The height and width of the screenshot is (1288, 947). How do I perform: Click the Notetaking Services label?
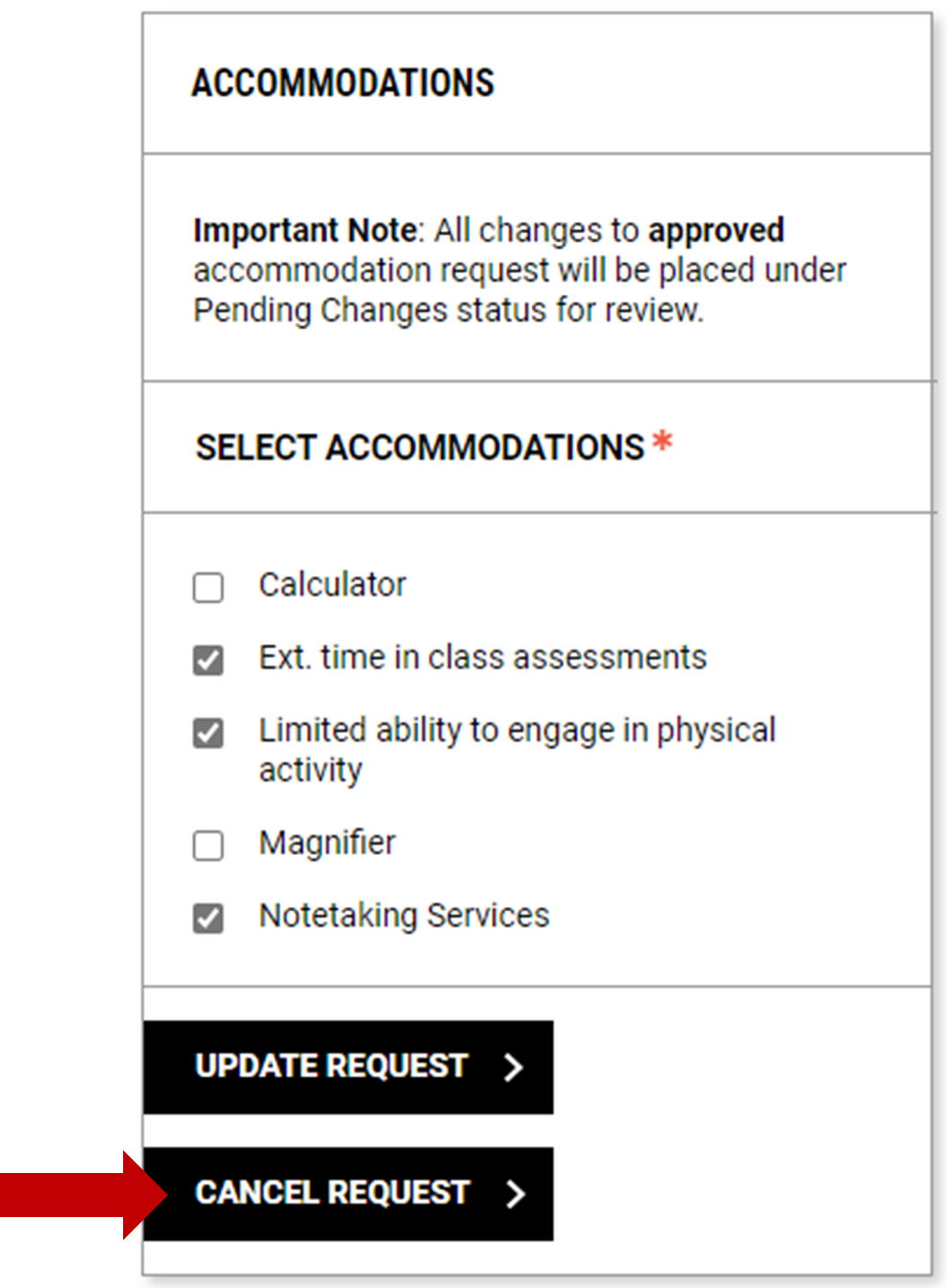click(x=403, y=915)
